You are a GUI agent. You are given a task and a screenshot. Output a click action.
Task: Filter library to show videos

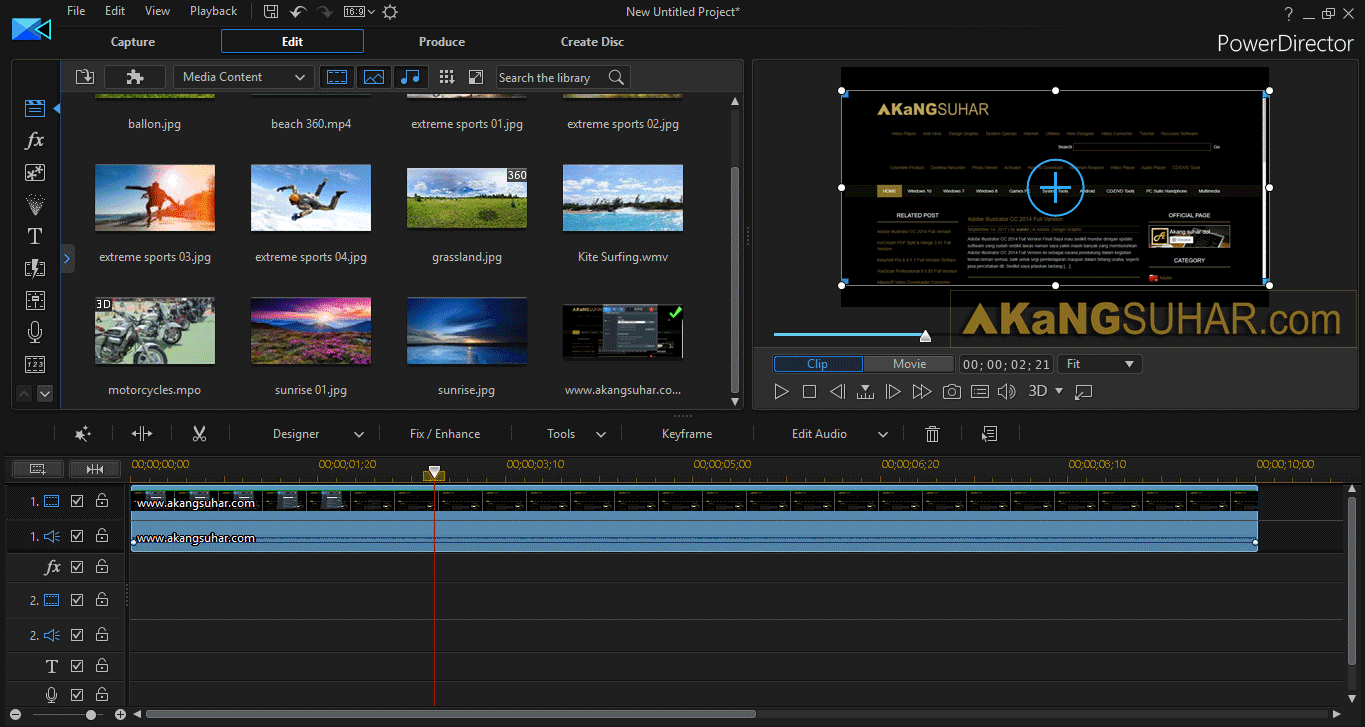click(337, 77)
